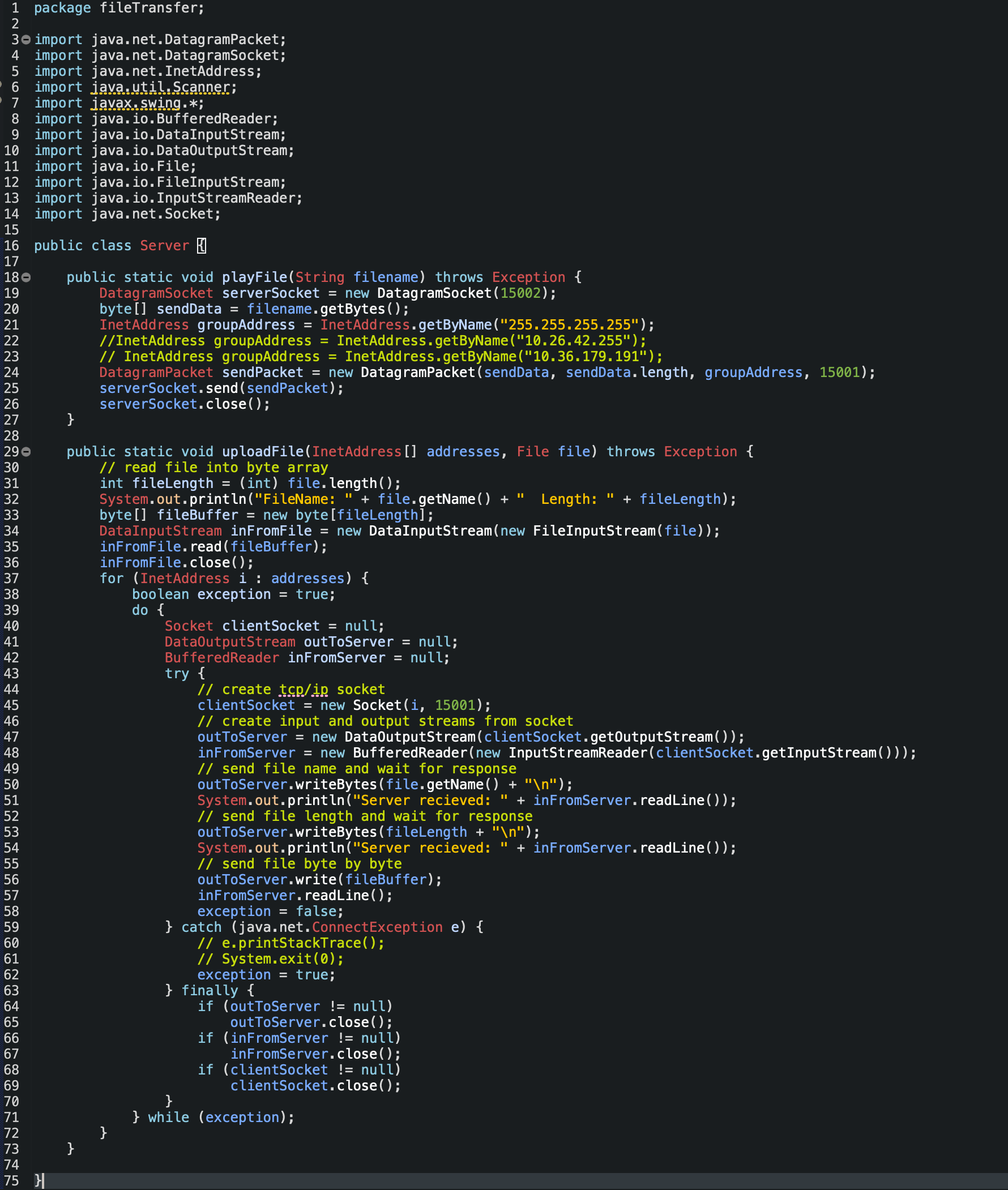The width and height of the screenshot is (1008, 1190).
Task: Click 'getInputStream()' call on line 48
Action: 827,753
